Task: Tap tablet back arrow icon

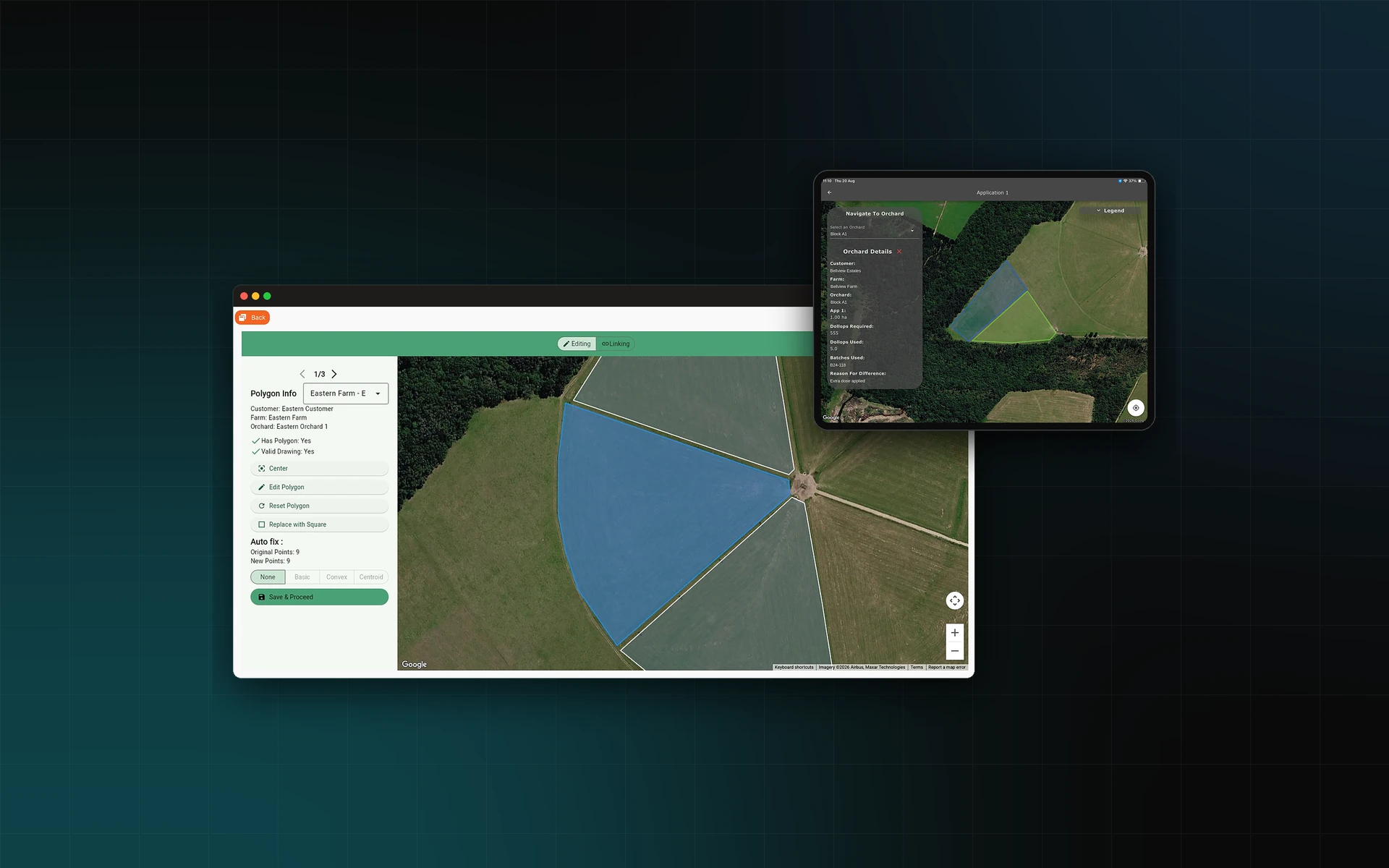Action: pos(830,192)
